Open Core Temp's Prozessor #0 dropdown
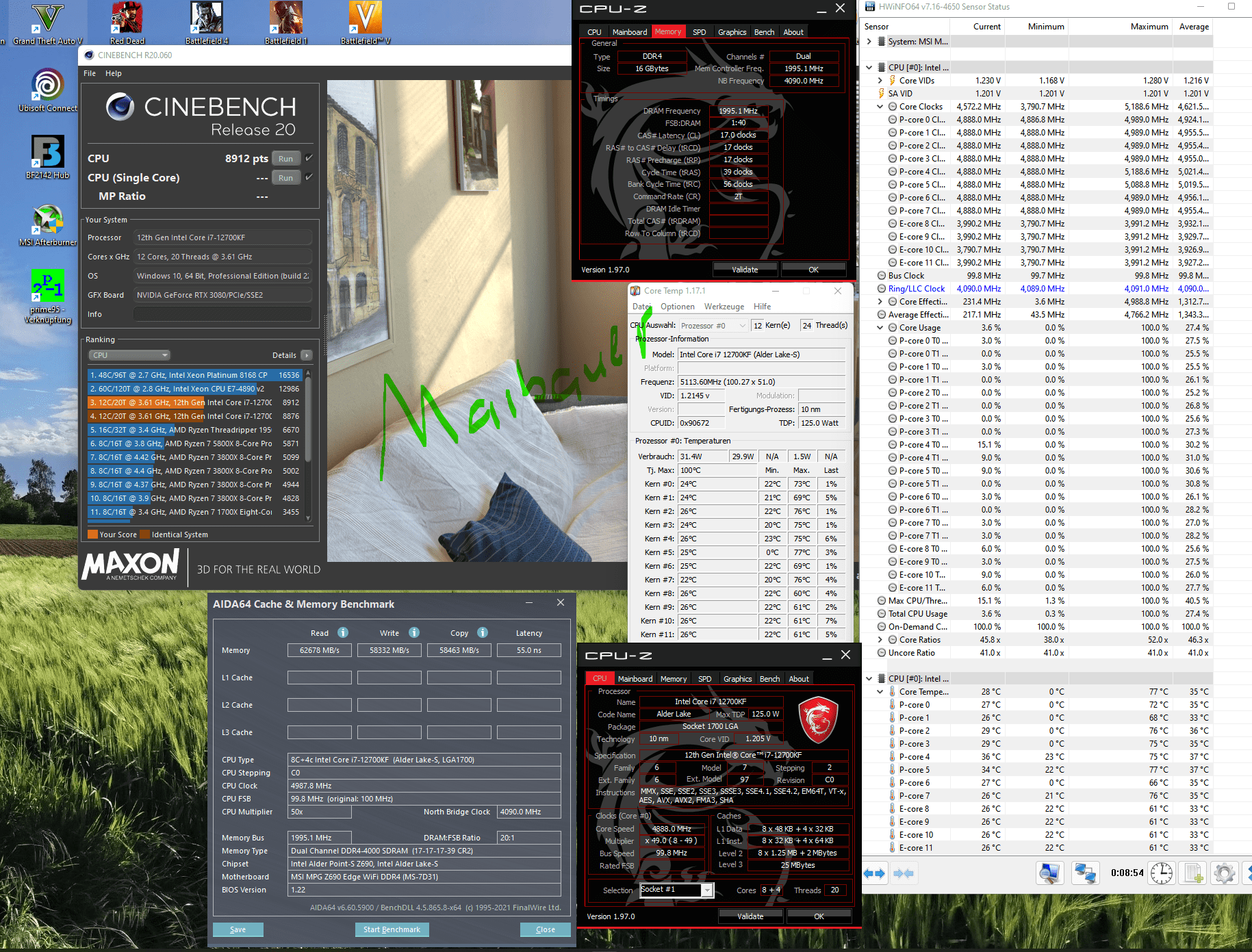This screenshot has height=952, width=1252. (713, 326)
